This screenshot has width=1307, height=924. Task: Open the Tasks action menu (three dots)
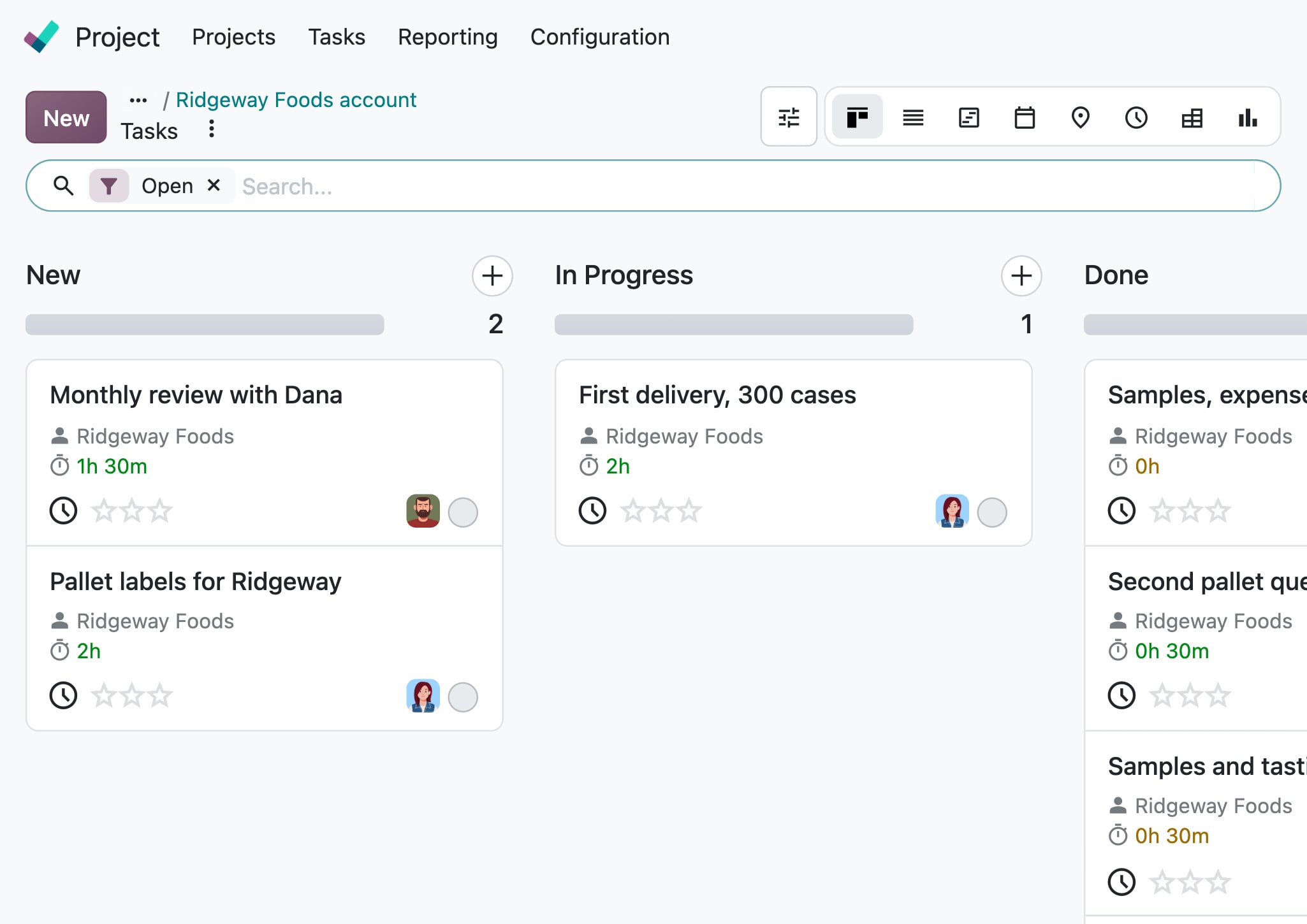pyautogui.click(x=212, y=129)
